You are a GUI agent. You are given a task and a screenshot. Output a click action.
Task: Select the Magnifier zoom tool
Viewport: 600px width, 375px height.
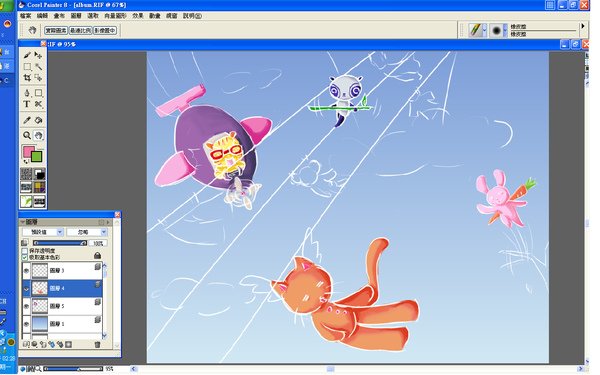click(x=27, y=135)
